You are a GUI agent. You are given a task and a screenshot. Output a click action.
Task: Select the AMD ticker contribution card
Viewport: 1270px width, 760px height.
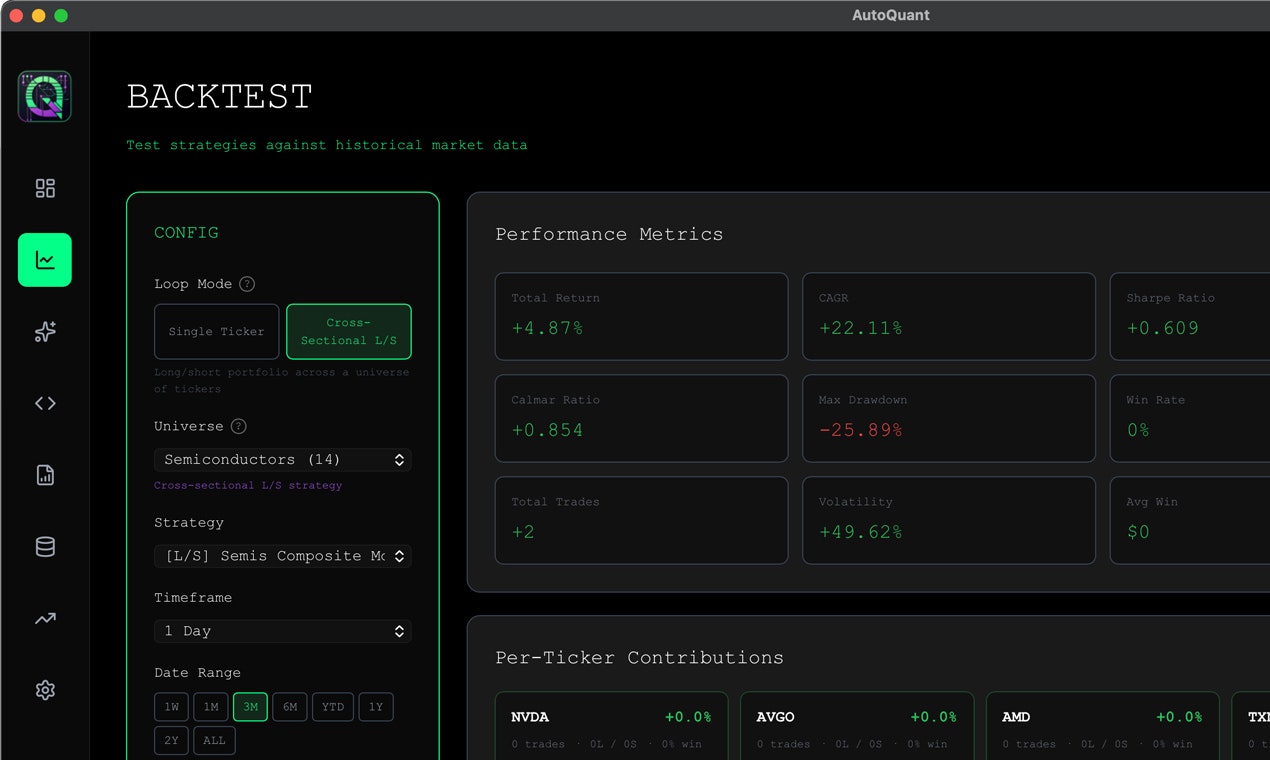point(1103,726)
